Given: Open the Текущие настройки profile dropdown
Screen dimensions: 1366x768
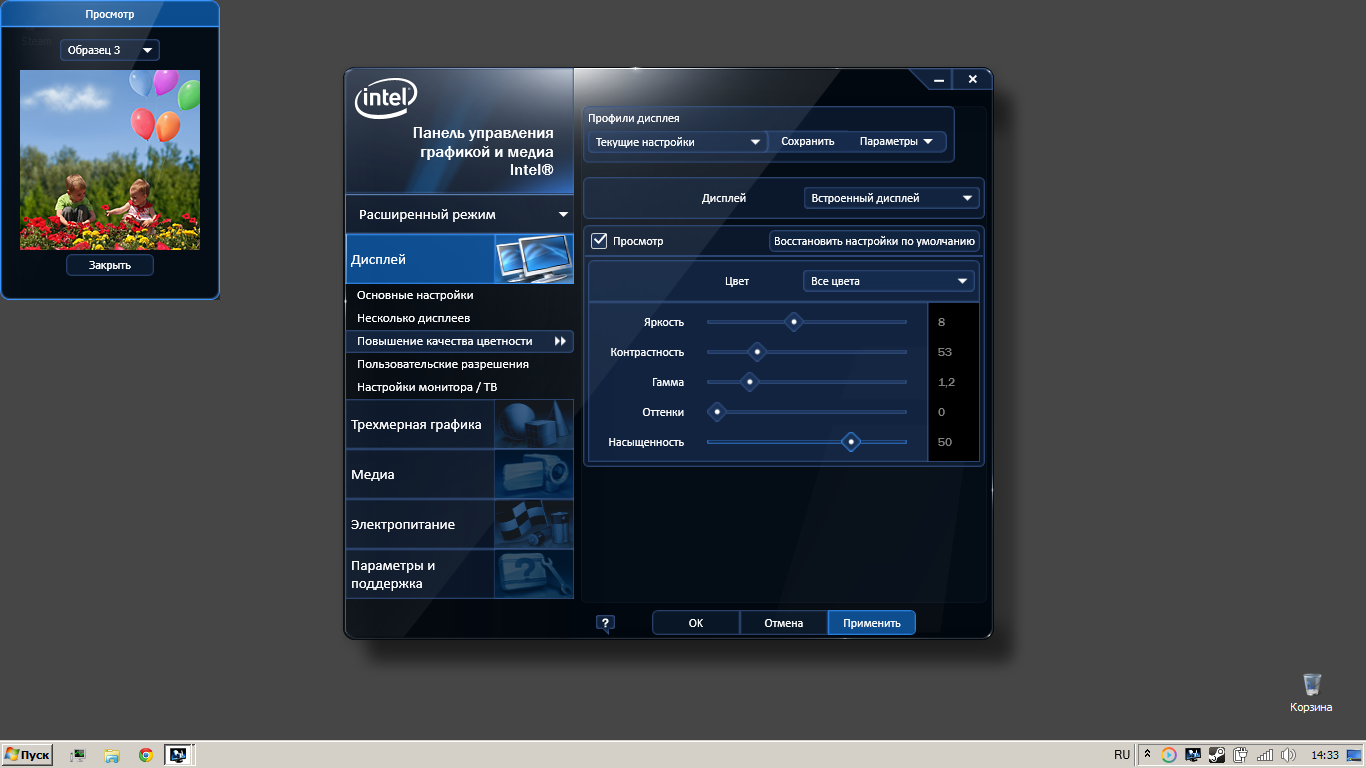Looking at the screenshot, I should point(677,142).
